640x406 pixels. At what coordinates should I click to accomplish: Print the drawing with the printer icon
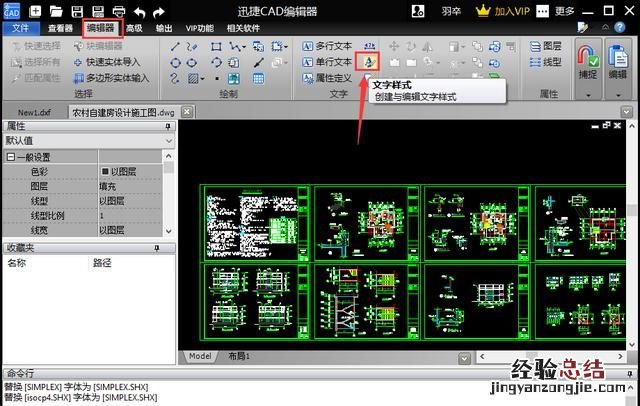(x=119, y=11)
